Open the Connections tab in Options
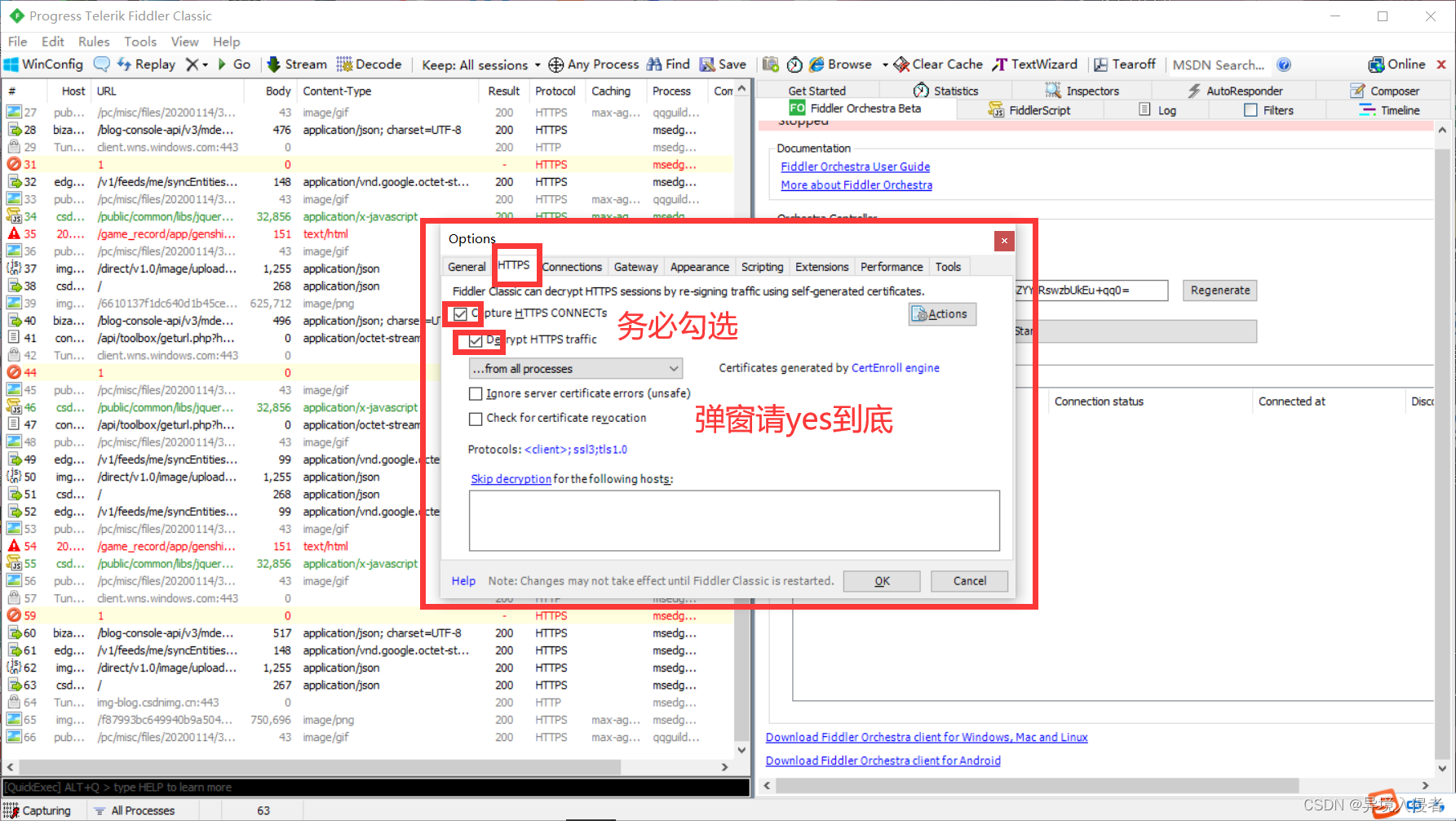The width and height of the screenshot is (1456, 821). click(572, 267)
